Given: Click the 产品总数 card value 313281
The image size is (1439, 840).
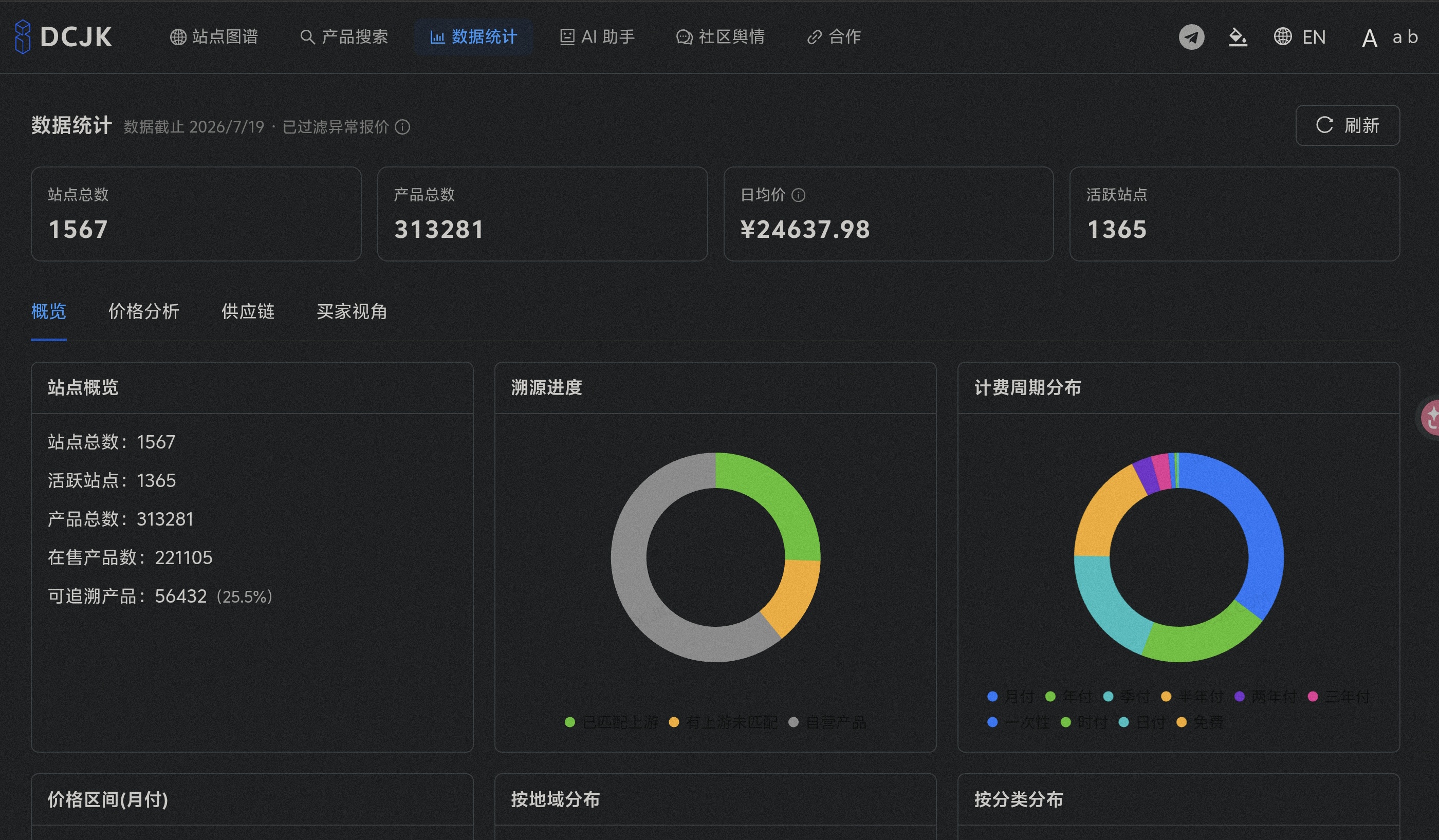Looking at the screenshot, I should point(438,230).
